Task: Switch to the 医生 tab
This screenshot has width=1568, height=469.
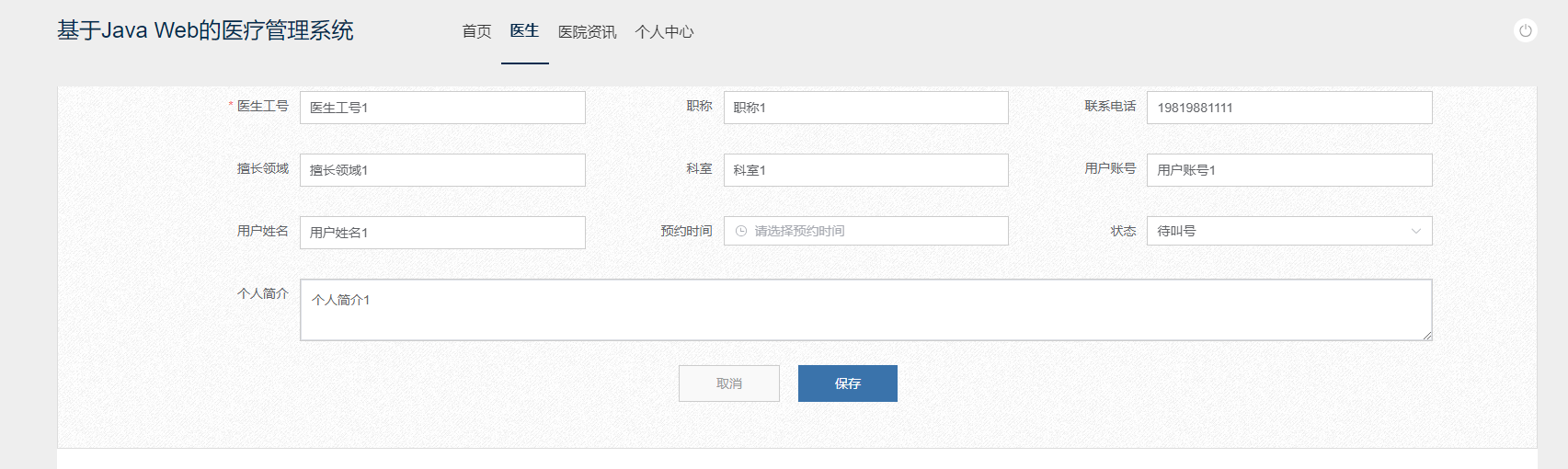Action: 524,31
